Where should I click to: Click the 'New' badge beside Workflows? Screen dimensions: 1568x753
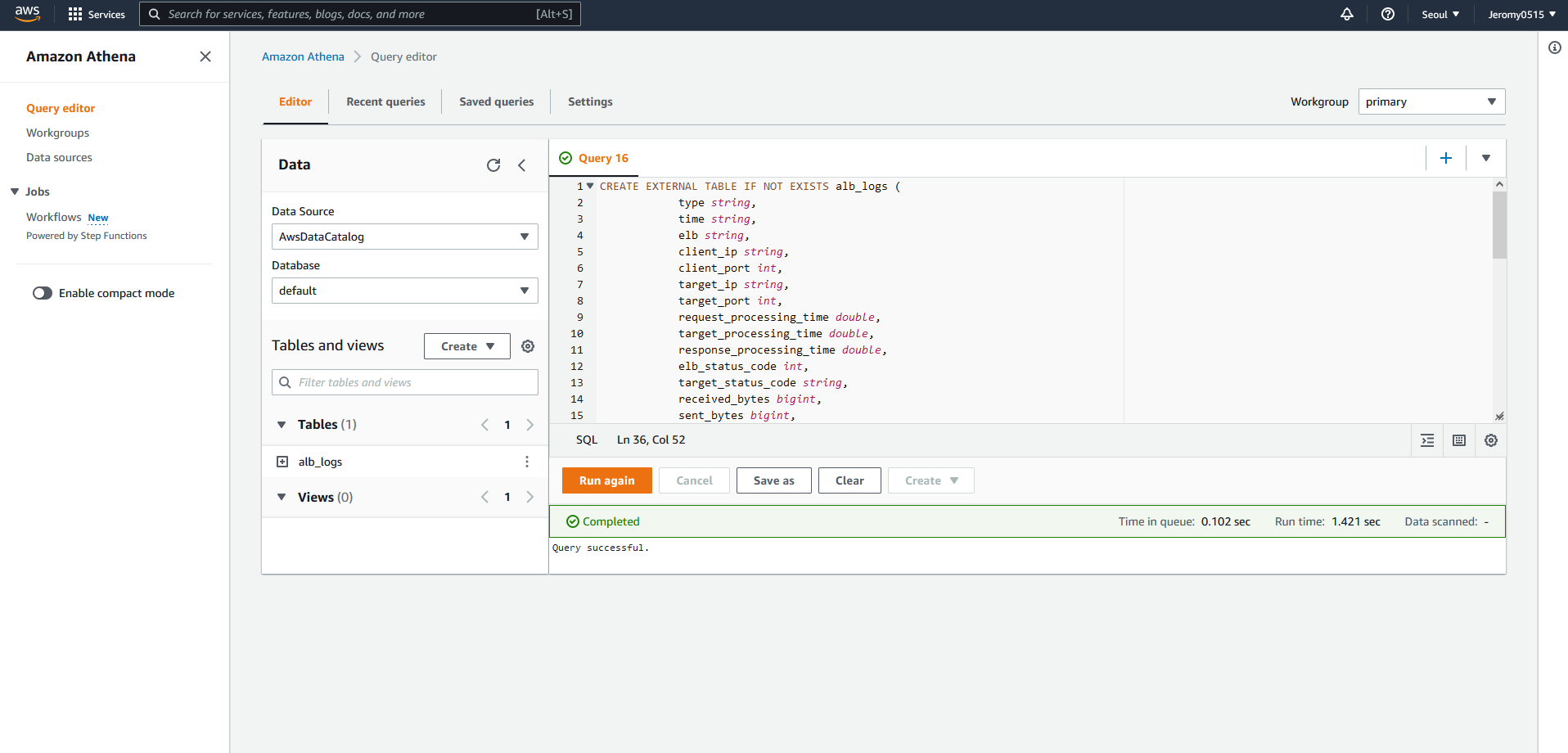[98, 218]
